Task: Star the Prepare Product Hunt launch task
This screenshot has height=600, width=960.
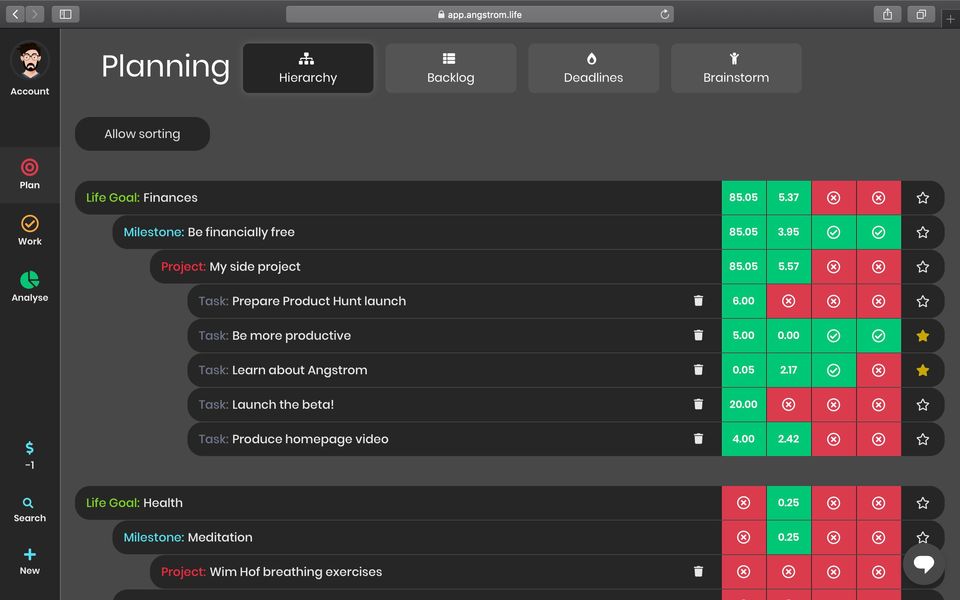Action: [x=923, y=301]
